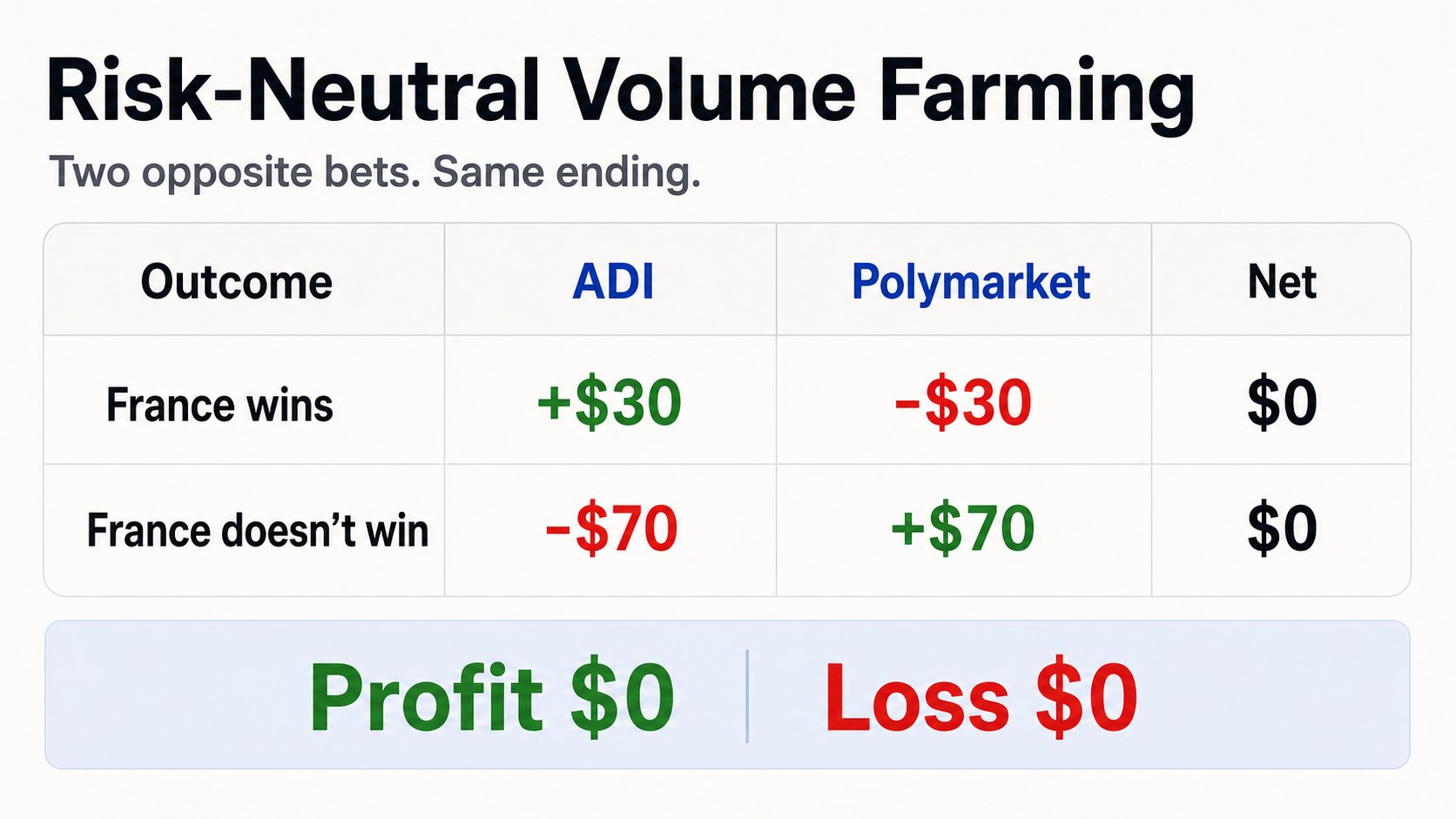Click the green +$30 ADI value
The image size is (1456, 819).
point(609,403)
